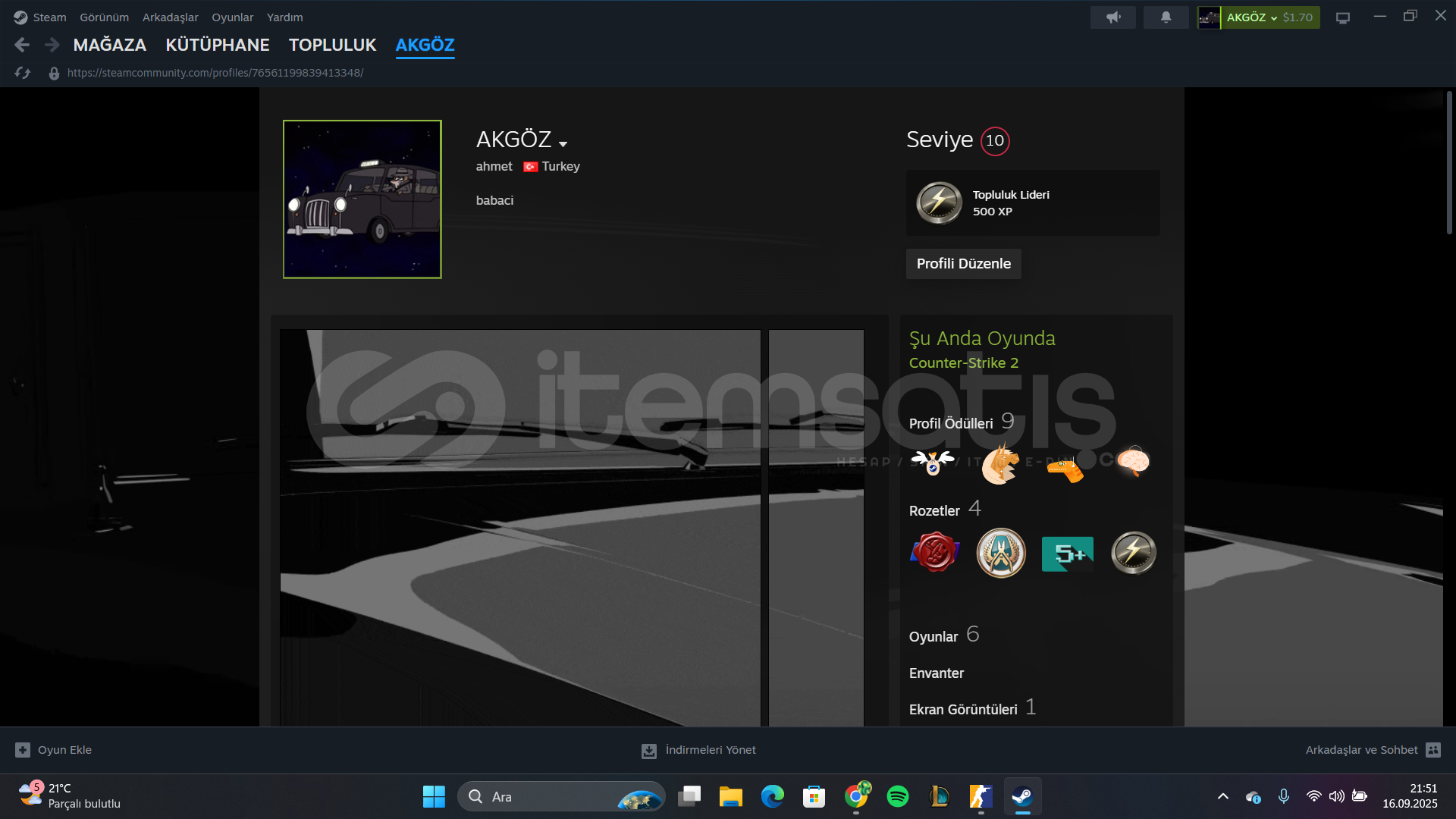Click Profili Düzenle button
Screen dimensions: 1456x819
[x=963, y=264]
